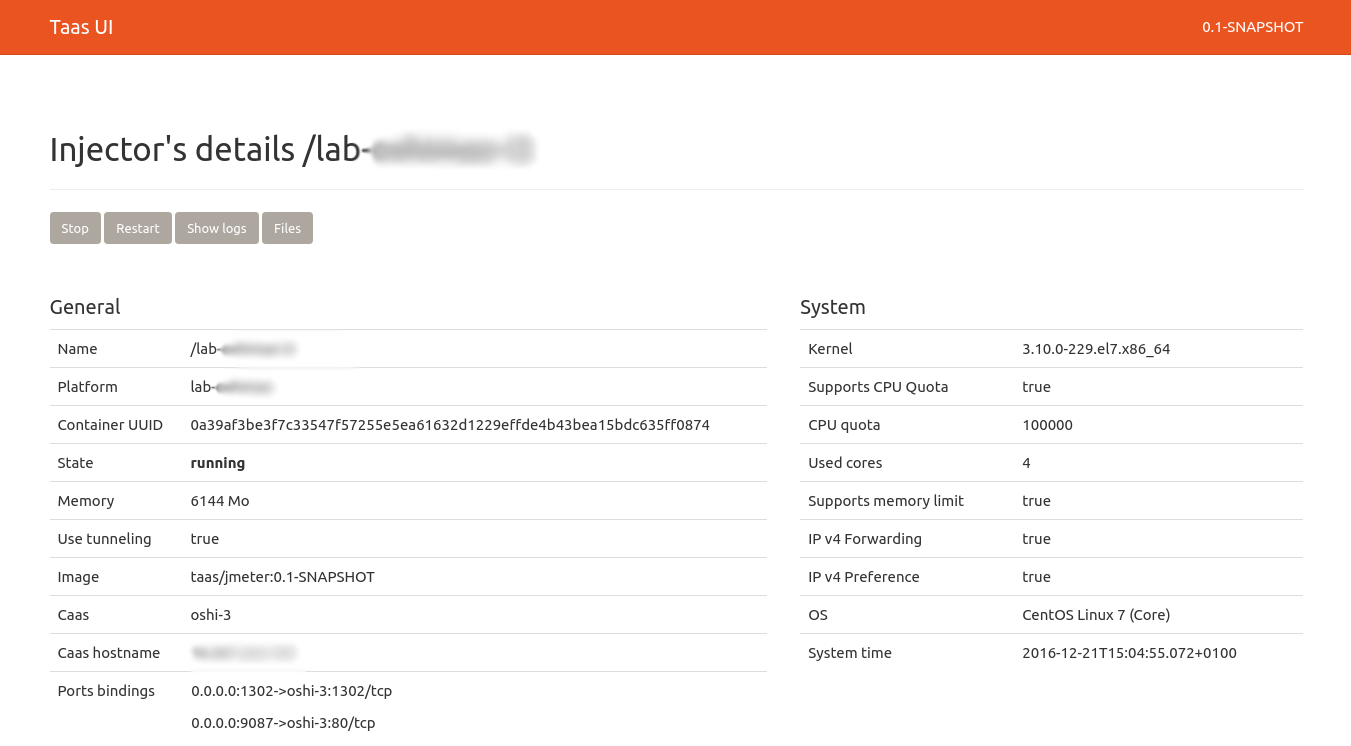Click the 0.1-SNAPSHOT version label in header
This screenshot has width=1351, height=746.
point(1252,27)
